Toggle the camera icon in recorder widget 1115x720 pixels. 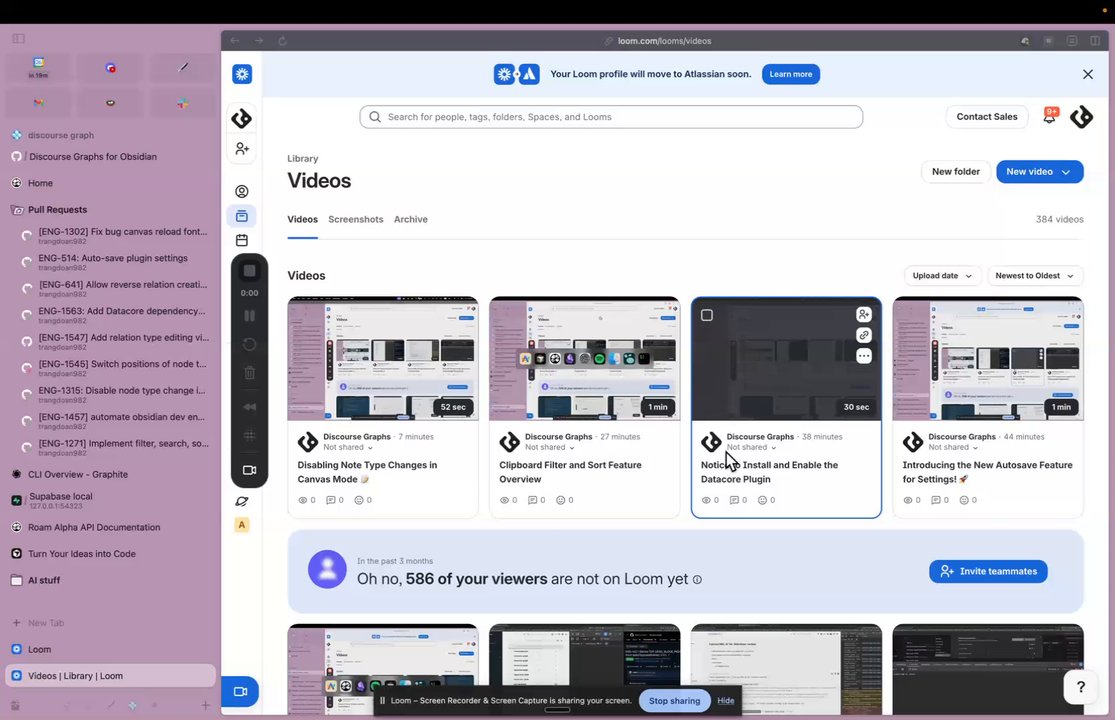click(x=250, y=470)
